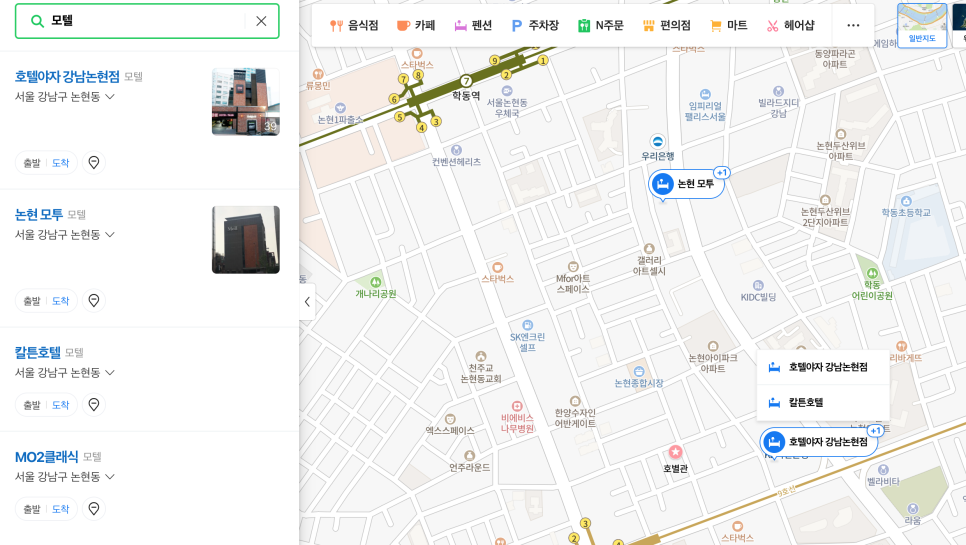Viewport: 966px width, 545px height.
Task: Set 호텔야자 강남논현점 as 출발
Action: coord(31,163)
